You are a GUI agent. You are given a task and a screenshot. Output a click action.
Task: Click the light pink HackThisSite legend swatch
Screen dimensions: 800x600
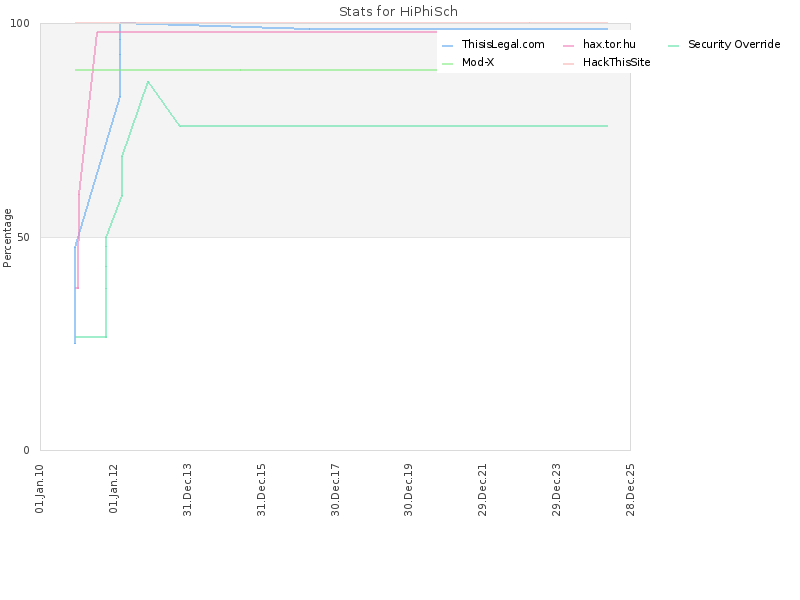click(568, 63)
